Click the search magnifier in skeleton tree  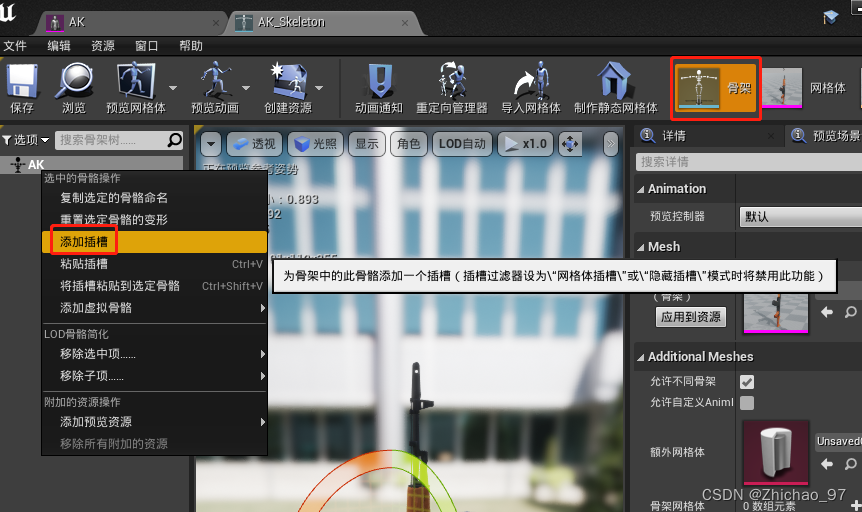coord(174,140)
